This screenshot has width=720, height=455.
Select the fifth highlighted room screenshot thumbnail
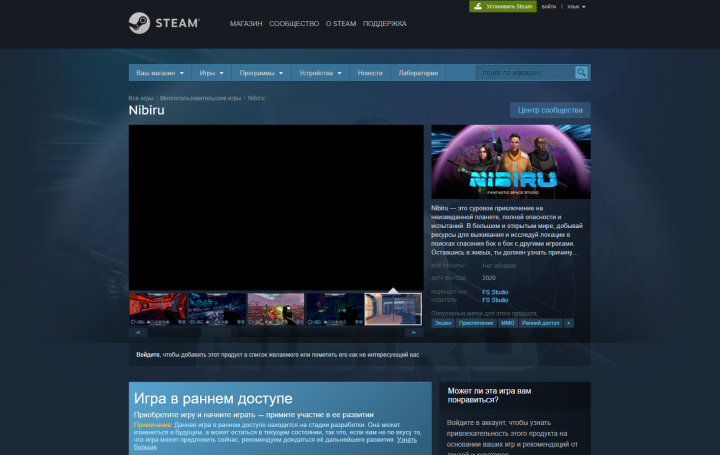(393, 309)
